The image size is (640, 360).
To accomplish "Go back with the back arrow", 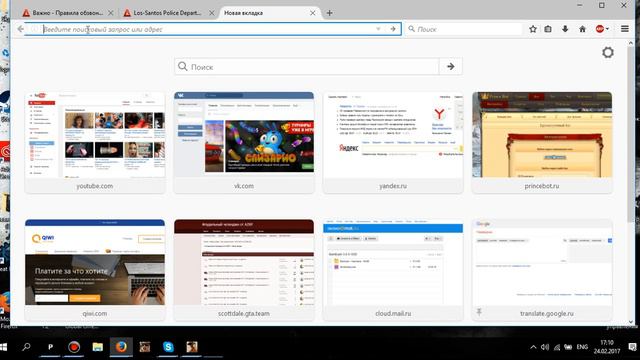I will [20, 29].
